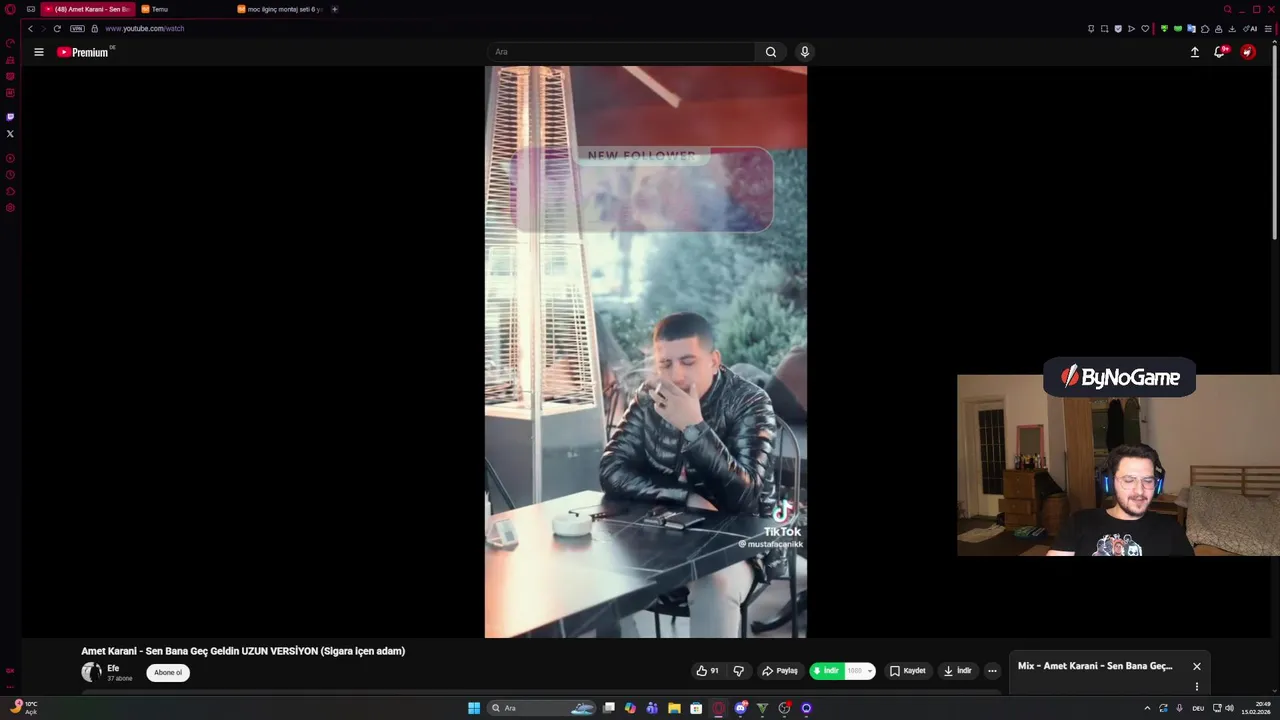Open the browser extensions cube icon
1280x720 pixels.
[x=1205, y=29]
